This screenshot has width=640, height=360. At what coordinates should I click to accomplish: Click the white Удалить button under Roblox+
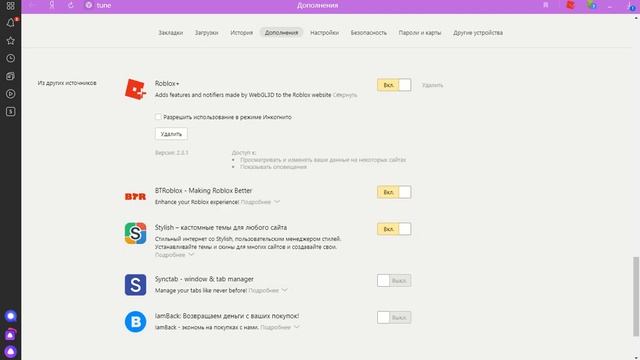point(171,134)
